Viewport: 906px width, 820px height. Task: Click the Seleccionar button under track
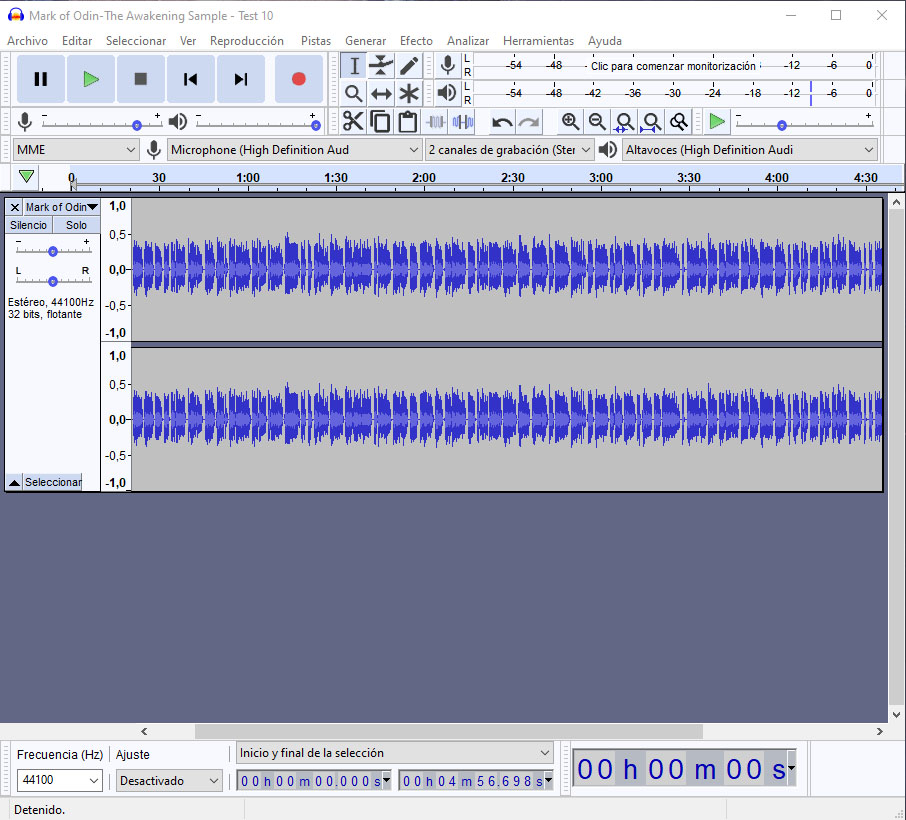point(53,483)
